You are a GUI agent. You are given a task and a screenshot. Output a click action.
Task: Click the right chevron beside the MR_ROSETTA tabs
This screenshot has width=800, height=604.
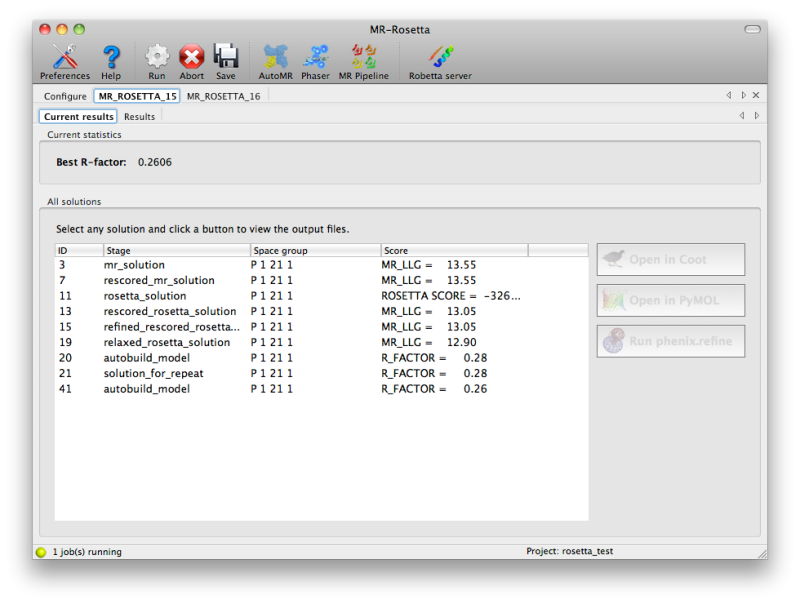(x=742, y=95)
